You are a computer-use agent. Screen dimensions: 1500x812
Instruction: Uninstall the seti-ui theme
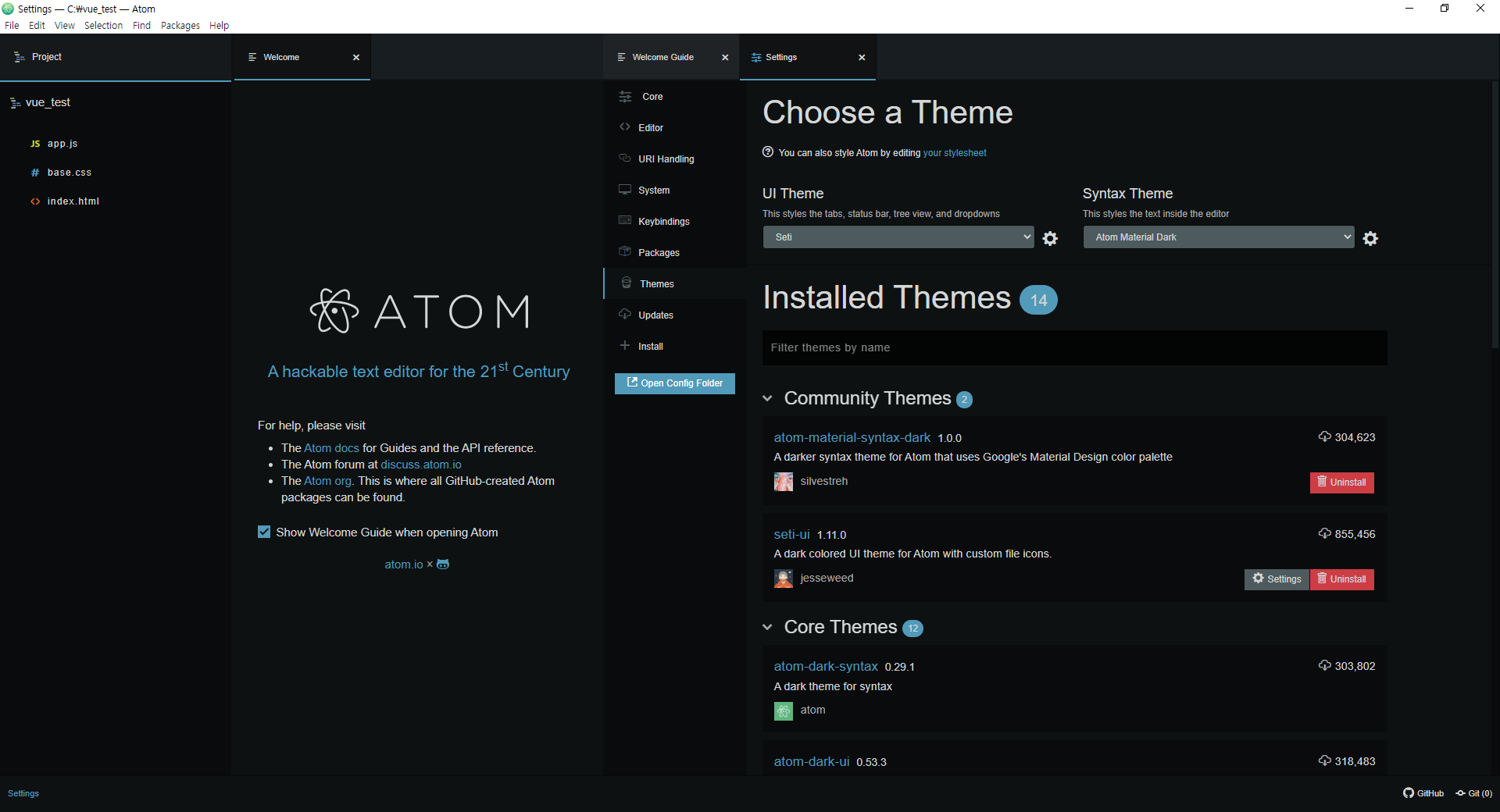pyautogui.click(x=1342, y=579)
